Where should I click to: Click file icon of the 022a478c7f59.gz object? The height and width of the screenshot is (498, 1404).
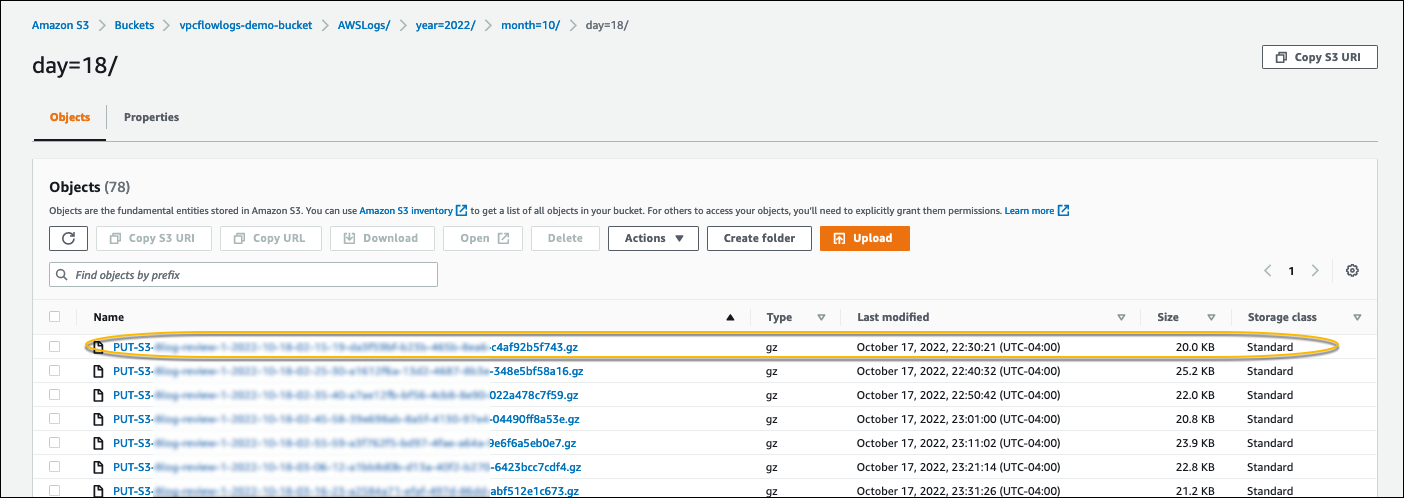99,396
